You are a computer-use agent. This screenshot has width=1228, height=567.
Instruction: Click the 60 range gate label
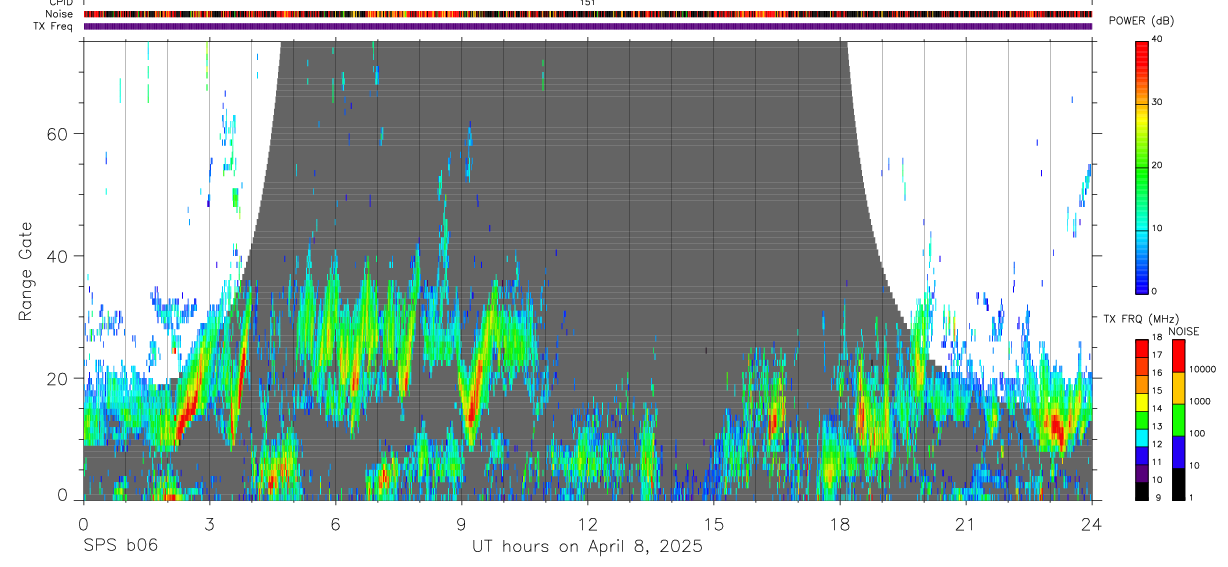tap(59, 134)
